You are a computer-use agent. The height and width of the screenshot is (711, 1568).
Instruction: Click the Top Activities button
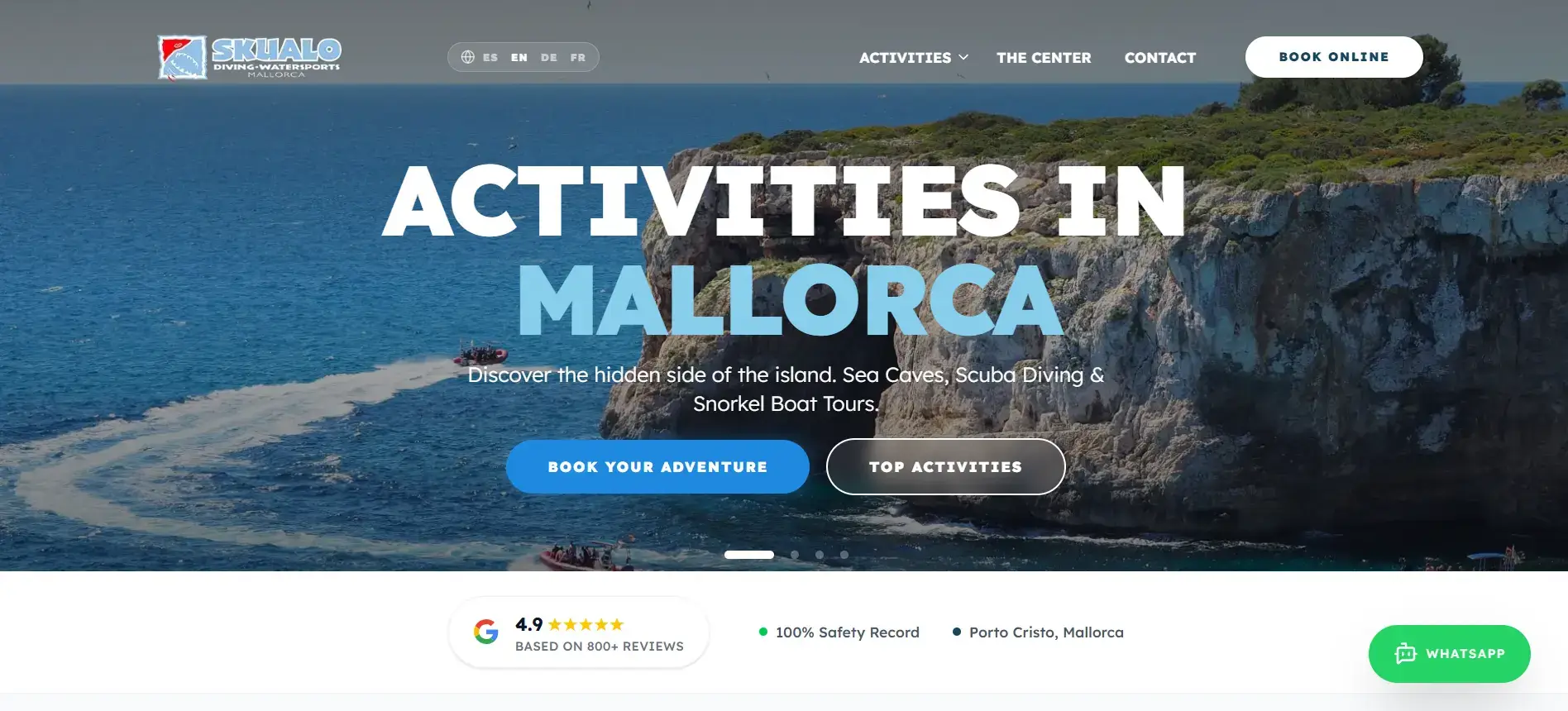(x=945, y=467)
